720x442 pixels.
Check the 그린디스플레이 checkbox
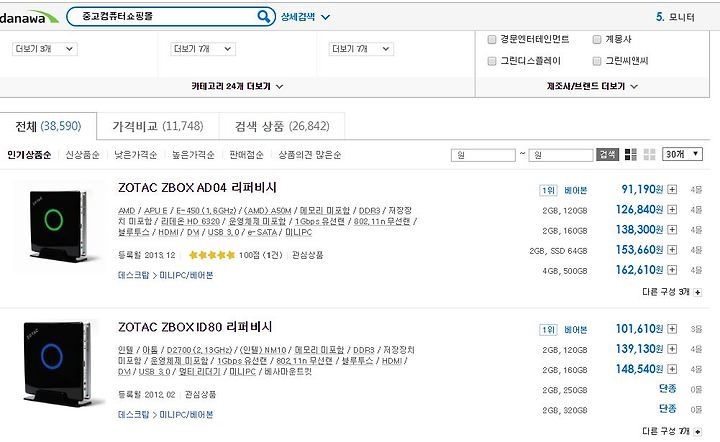492,61
